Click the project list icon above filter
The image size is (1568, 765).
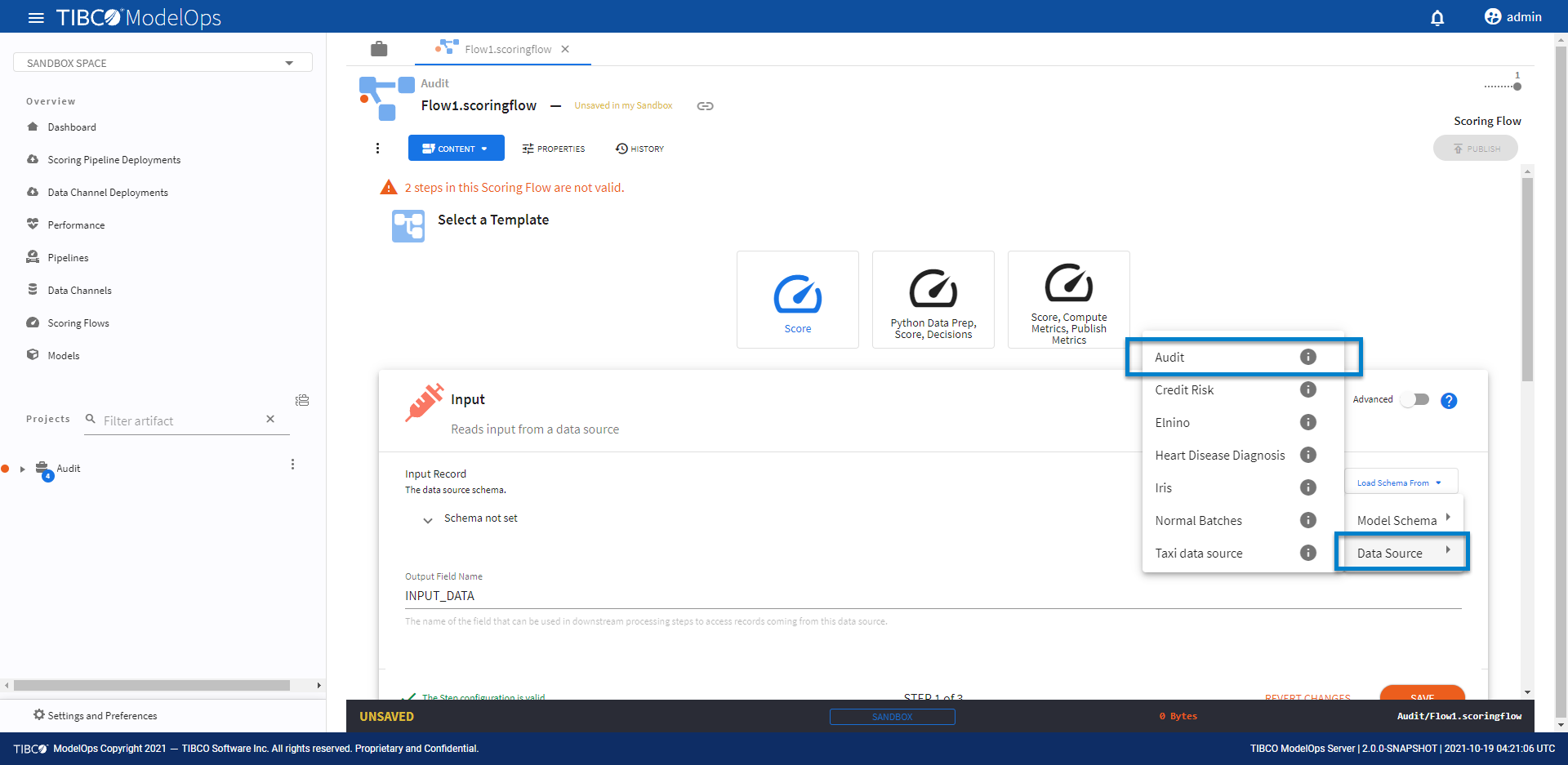[x=302, y=400]
